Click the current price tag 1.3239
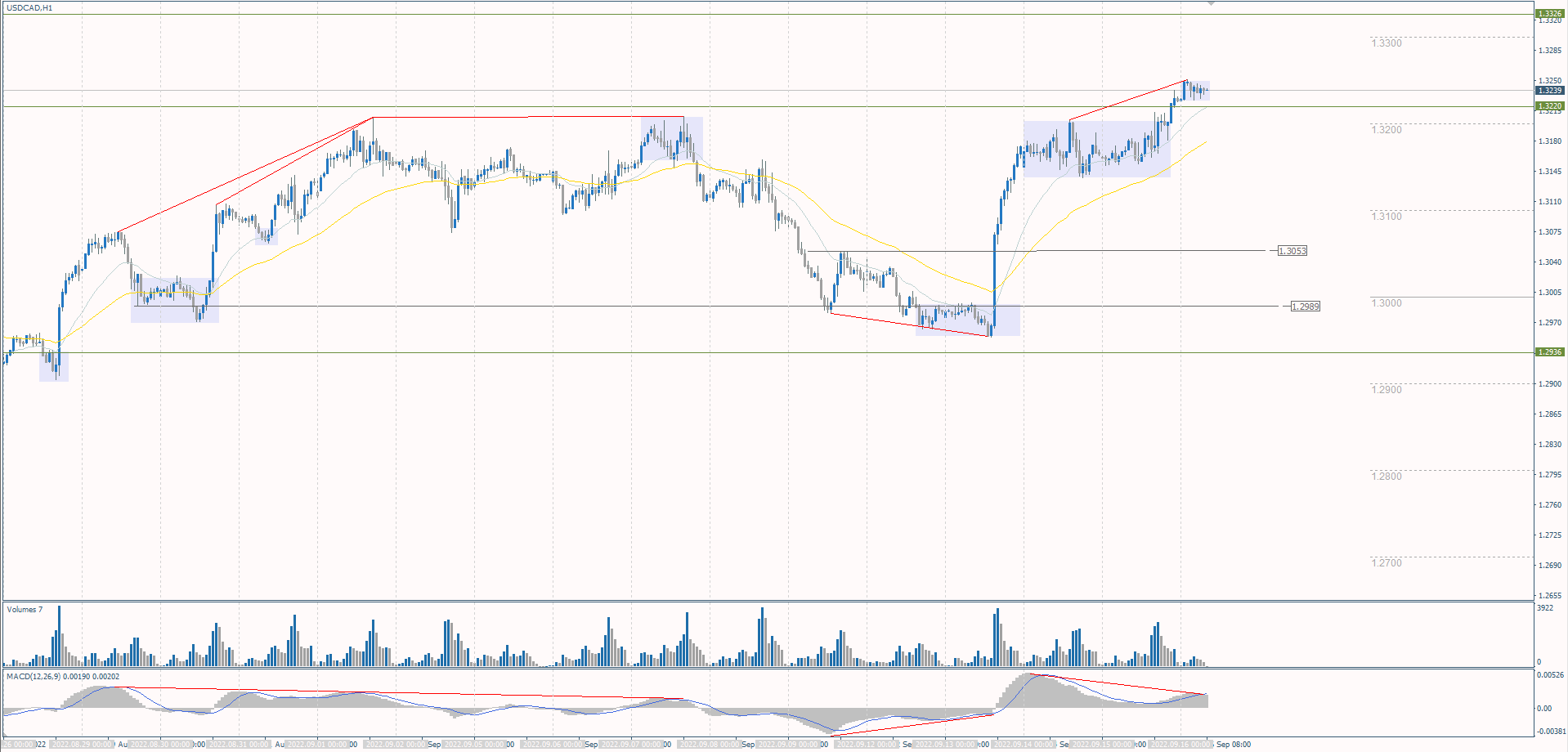 (x=1549, y=91)
